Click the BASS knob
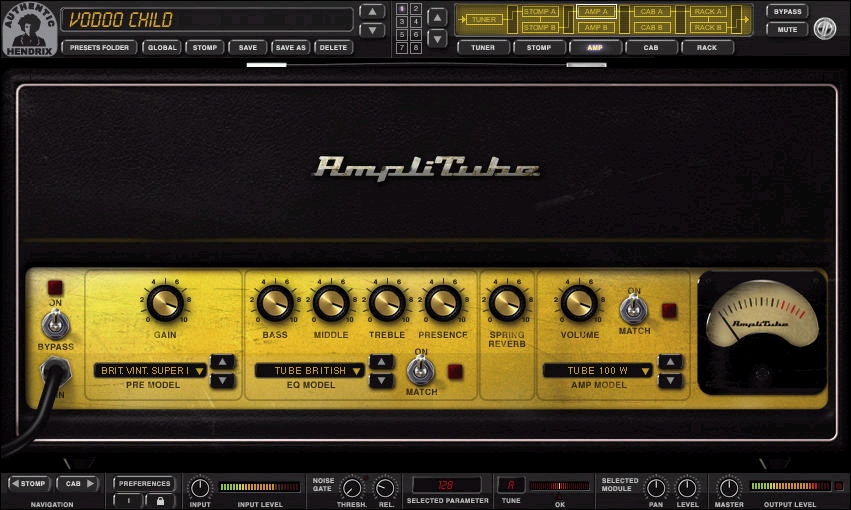The height and width of the screenshot is (510, 851). click(275, 303)
